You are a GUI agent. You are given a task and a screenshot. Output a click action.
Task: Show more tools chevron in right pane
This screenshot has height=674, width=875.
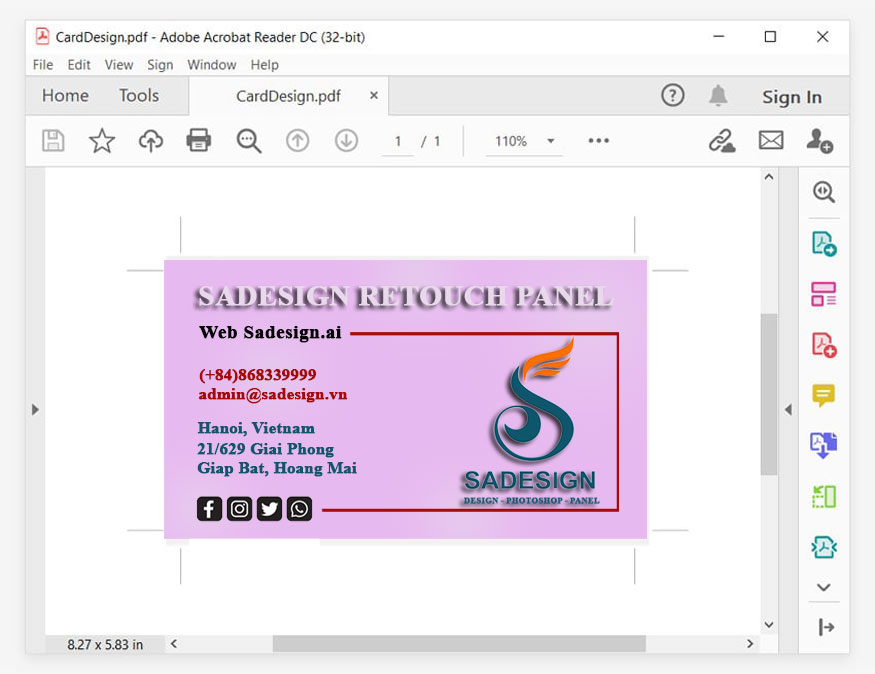click(824, 587)
